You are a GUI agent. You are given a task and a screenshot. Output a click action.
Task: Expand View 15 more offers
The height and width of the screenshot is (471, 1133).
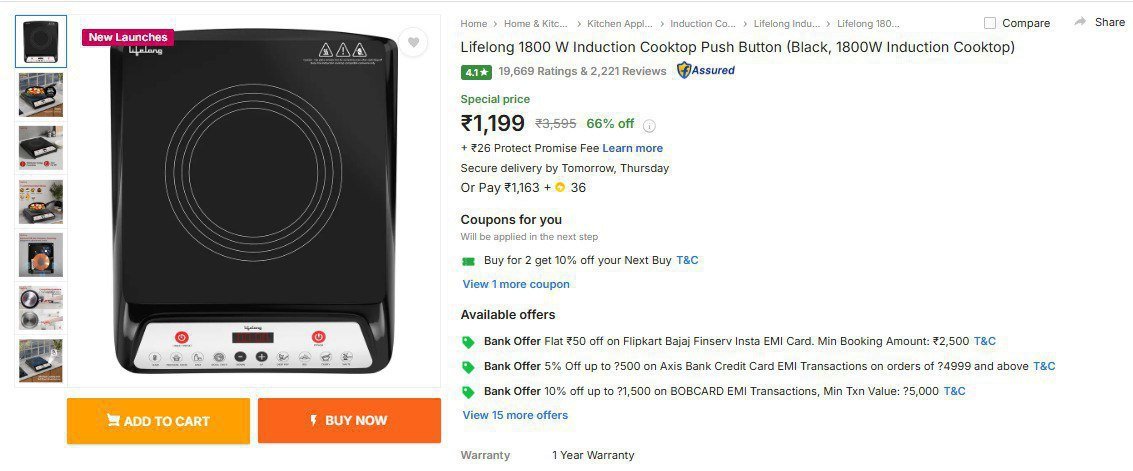point(515,415)
